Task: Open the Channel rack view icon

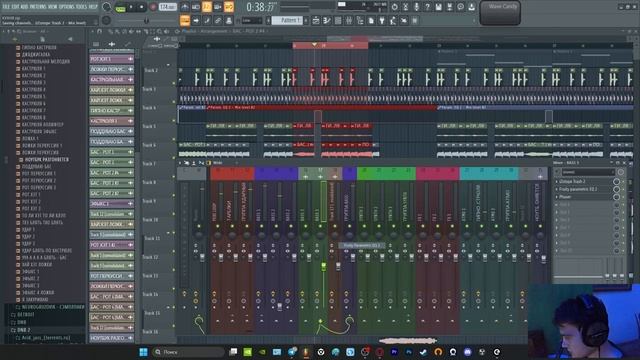Action: [x=338, y=20]
